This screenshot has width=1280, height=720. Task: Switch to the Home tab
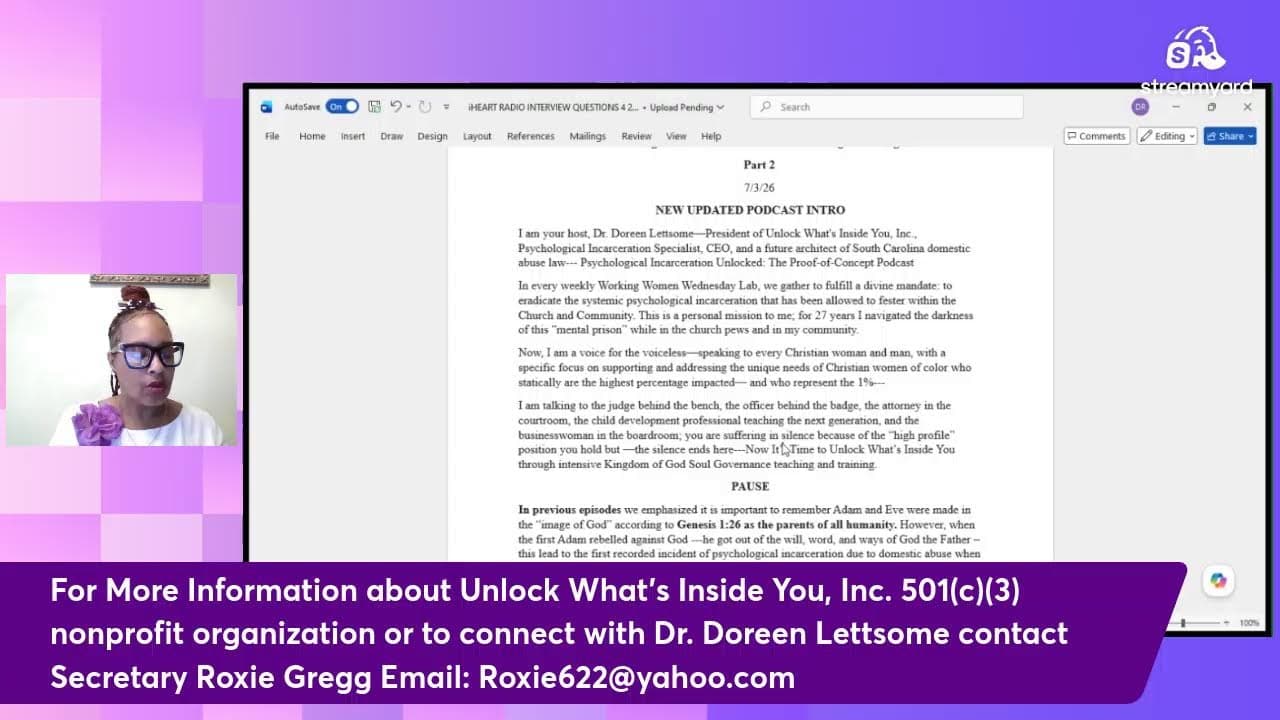coord(312,136)
